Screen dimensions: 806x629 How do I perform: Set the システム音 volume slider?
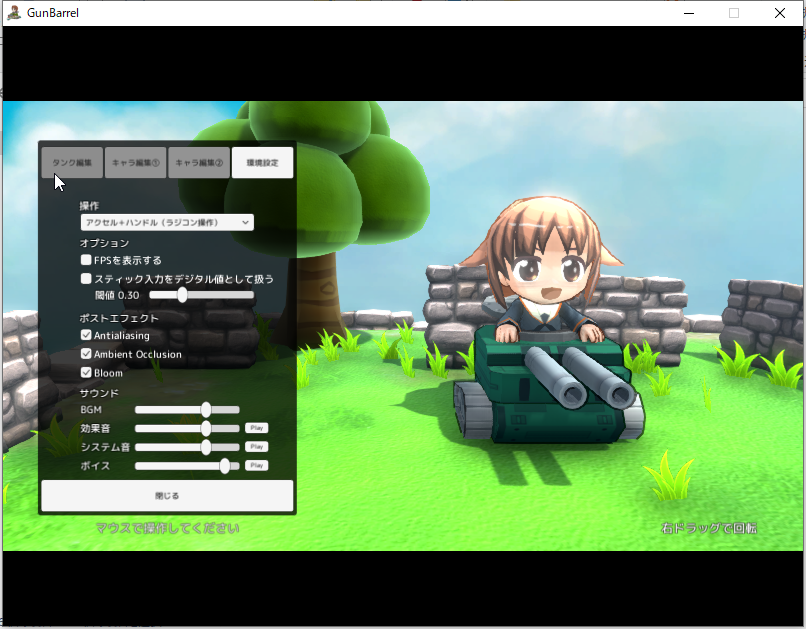(187, 447)
